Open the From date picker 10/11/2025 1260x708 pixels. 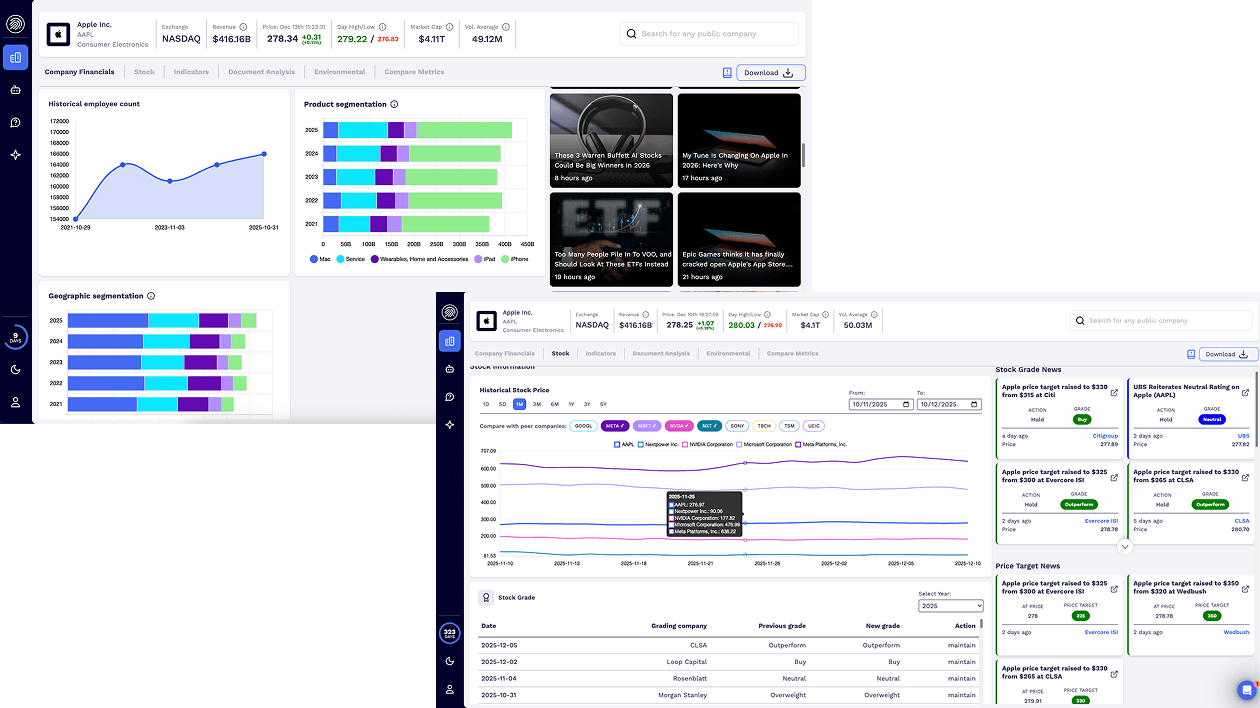881,404
